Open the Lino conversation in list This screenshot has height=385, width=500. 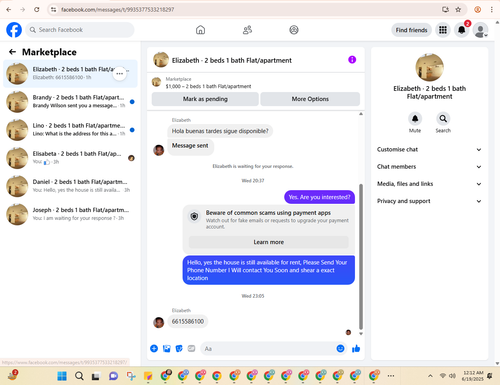(70, 130)
